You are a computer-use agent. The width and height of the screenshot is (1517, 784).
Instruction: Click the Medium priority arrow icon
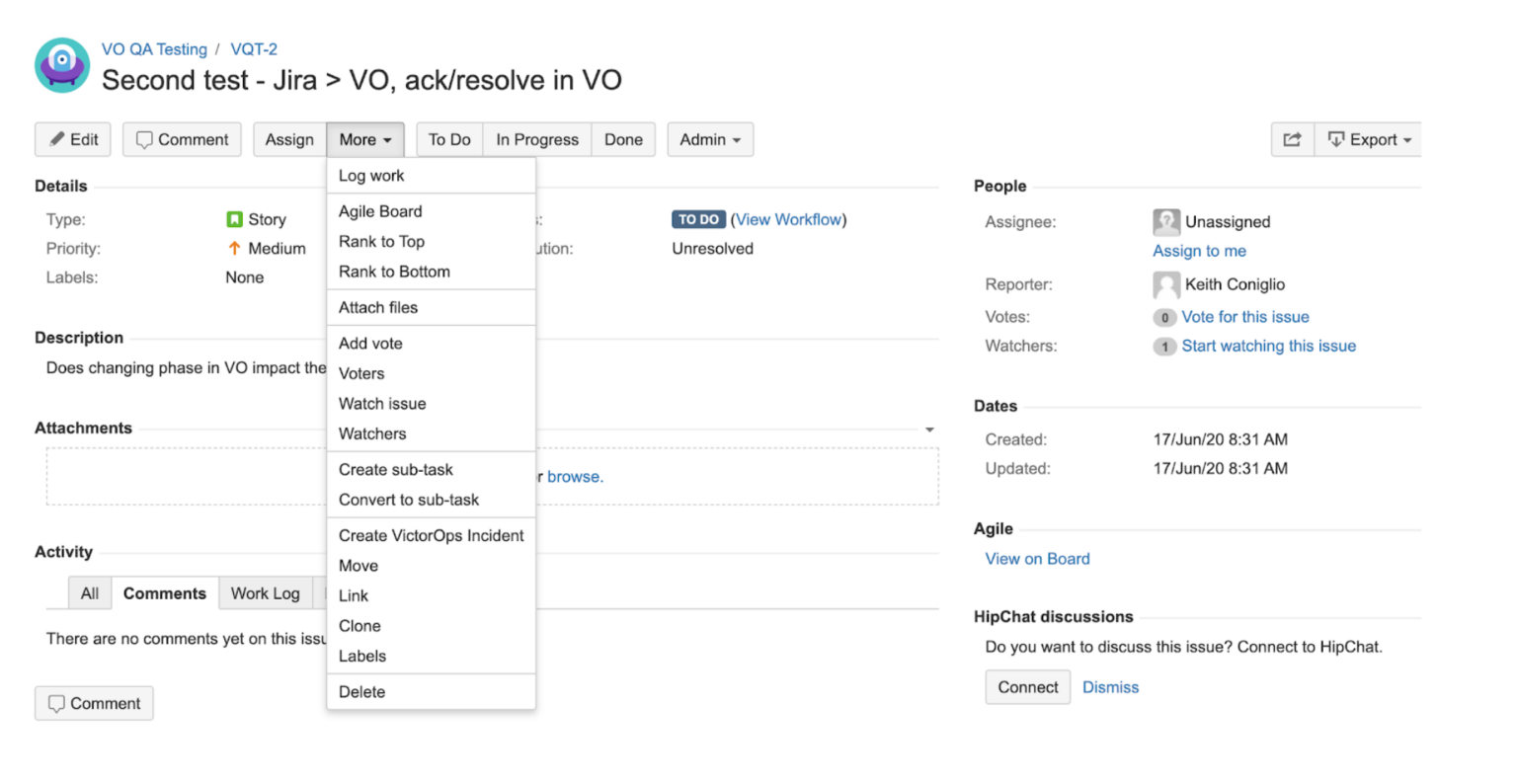[233, 249]
